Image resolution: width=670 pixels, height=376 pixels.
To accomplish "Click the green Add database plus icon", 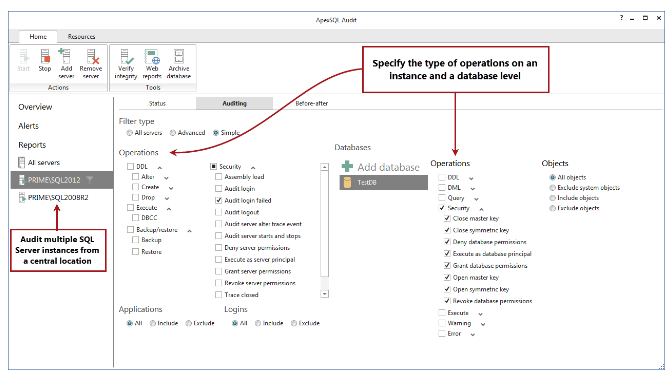I will [x=347, y=166].
